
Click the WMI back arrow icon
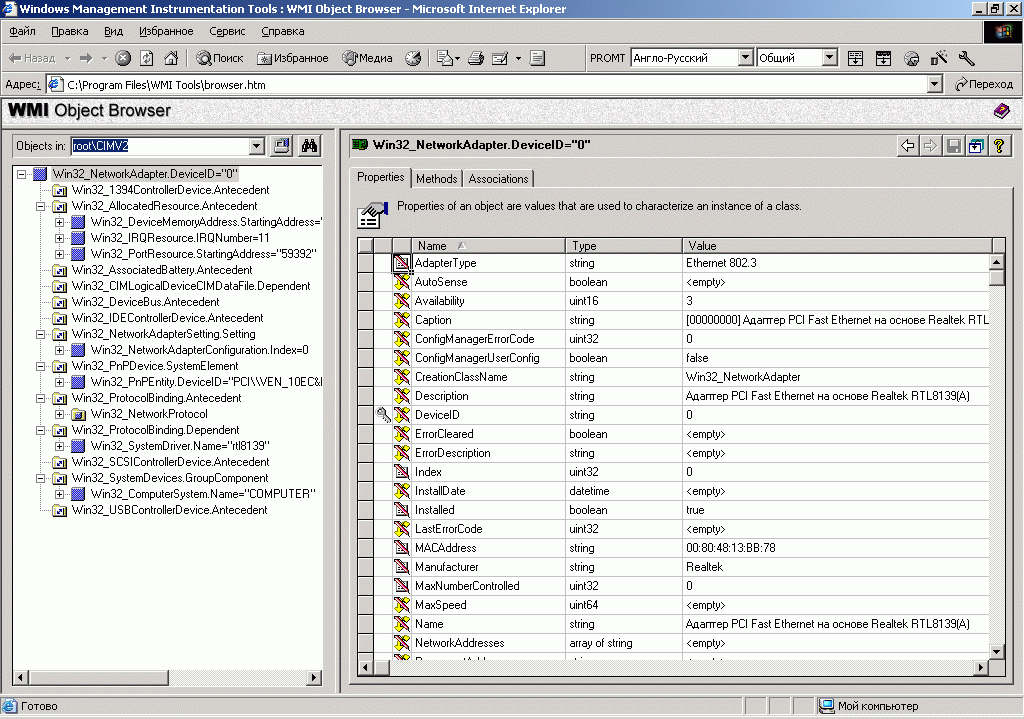tap(908, 146)
